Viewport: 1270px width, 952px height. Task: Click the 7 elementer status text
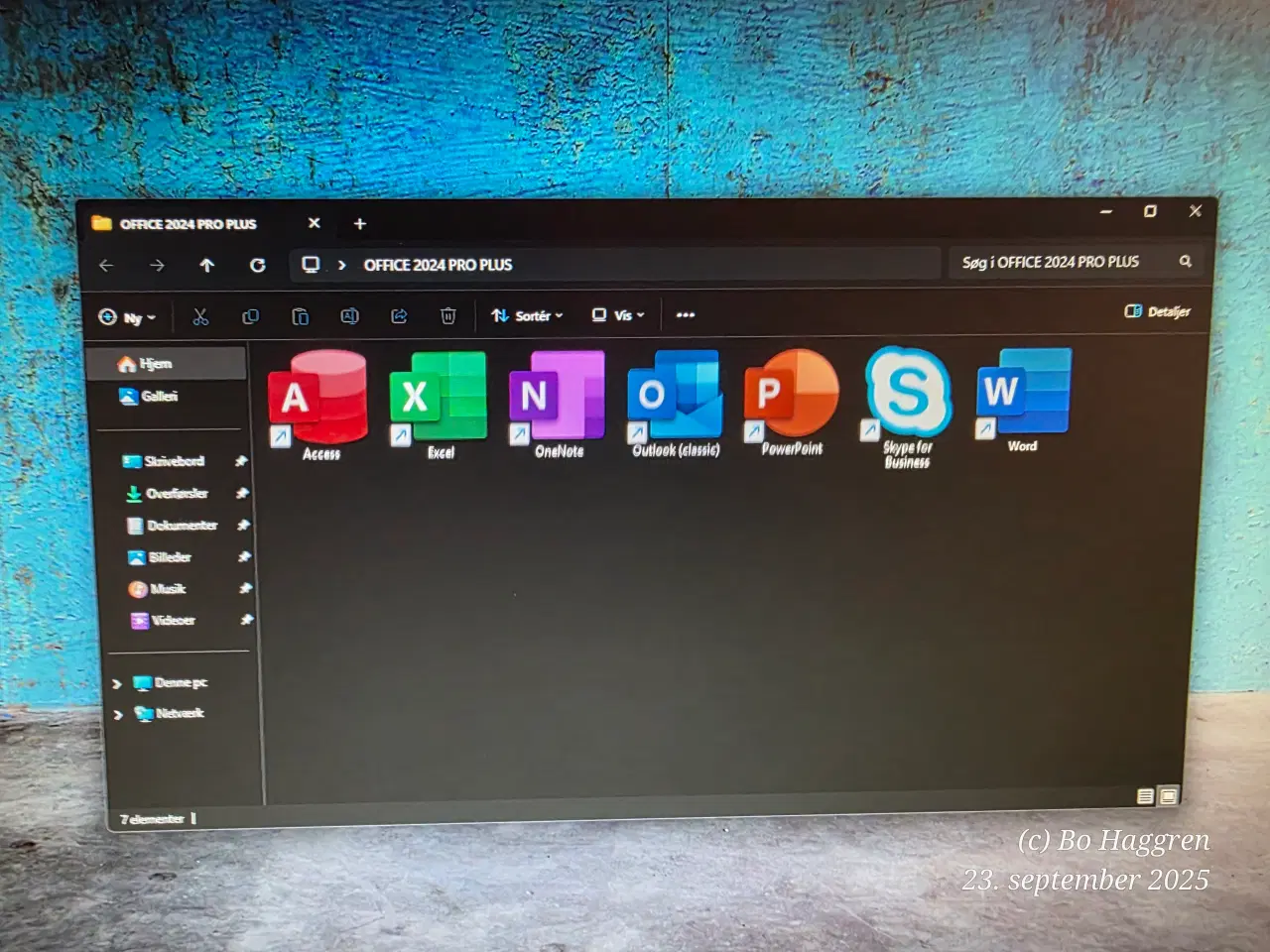pos(152,819)
